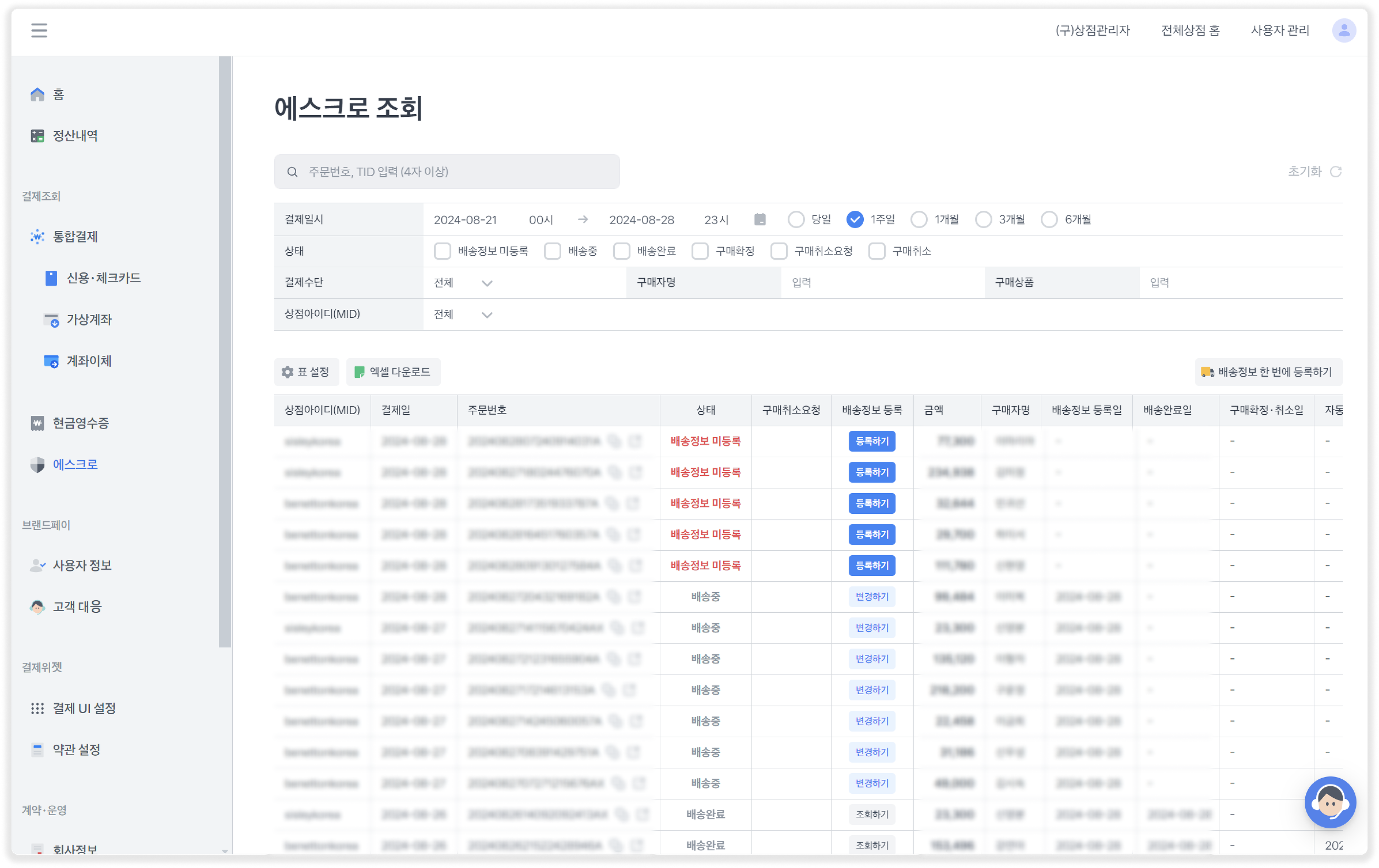Enable the 구매확정 status checkbox
This screenshot has width=1379, height=868.
[x=700, y=251]
